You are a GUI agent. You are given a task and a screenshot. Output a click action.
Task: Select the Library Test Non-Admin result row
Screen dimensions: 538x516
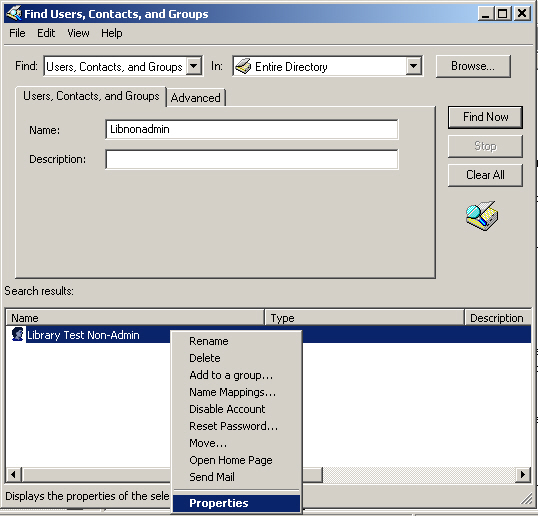click(x=268, y=335)
